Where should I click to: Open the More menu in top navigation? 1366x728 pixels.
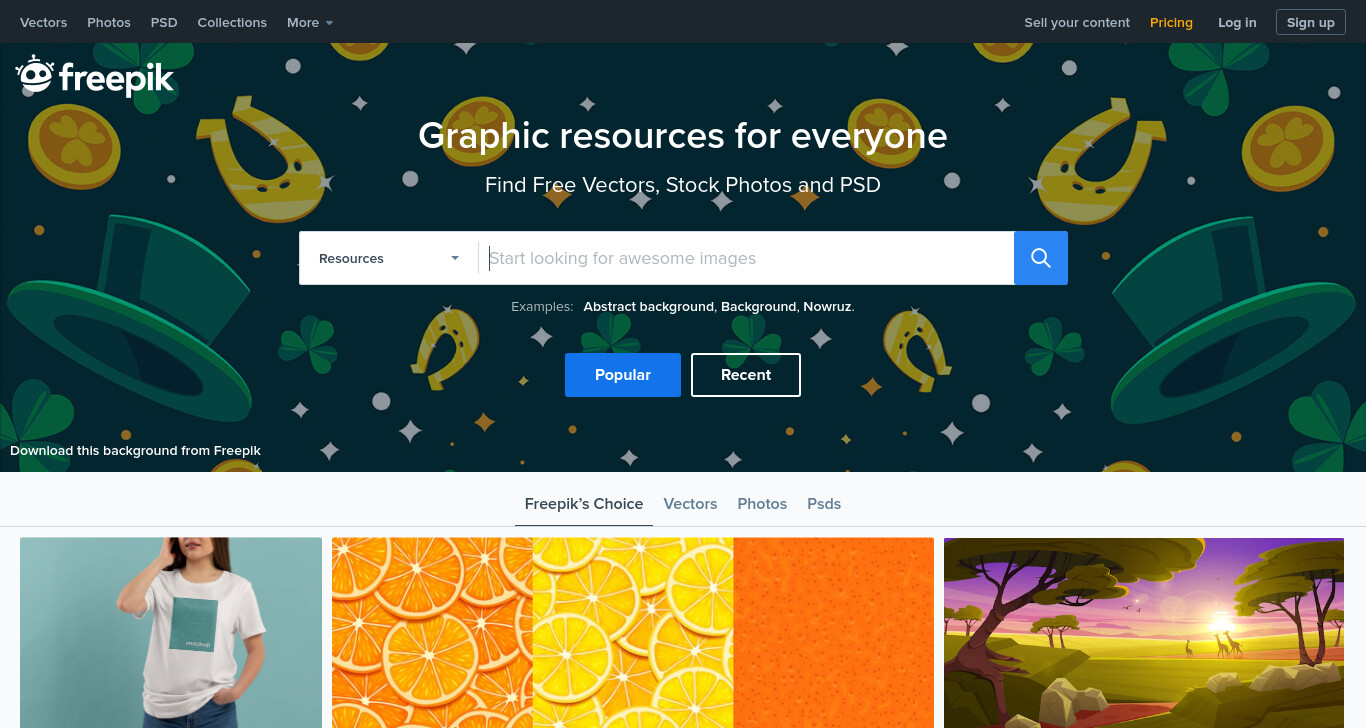coord(310,22)
